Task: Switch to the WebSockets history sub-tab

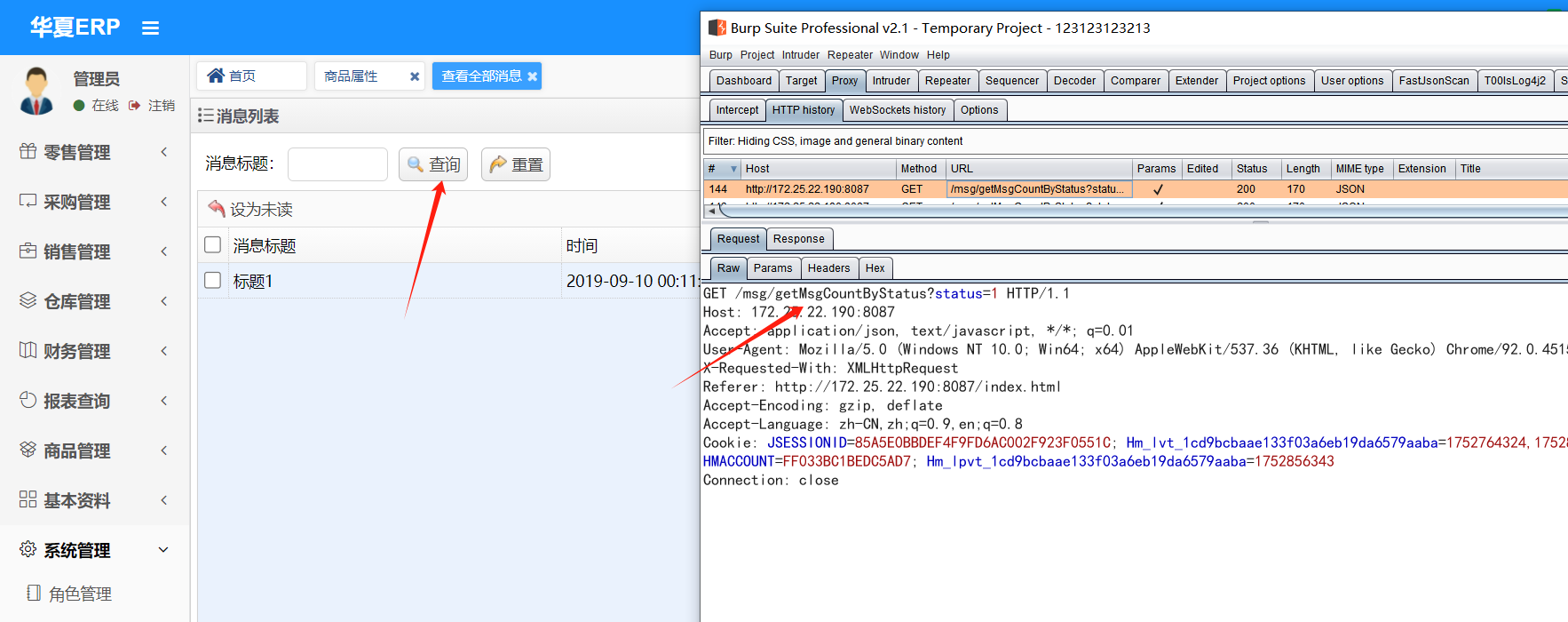Action: pyautogui.click(x=898, y=110)
